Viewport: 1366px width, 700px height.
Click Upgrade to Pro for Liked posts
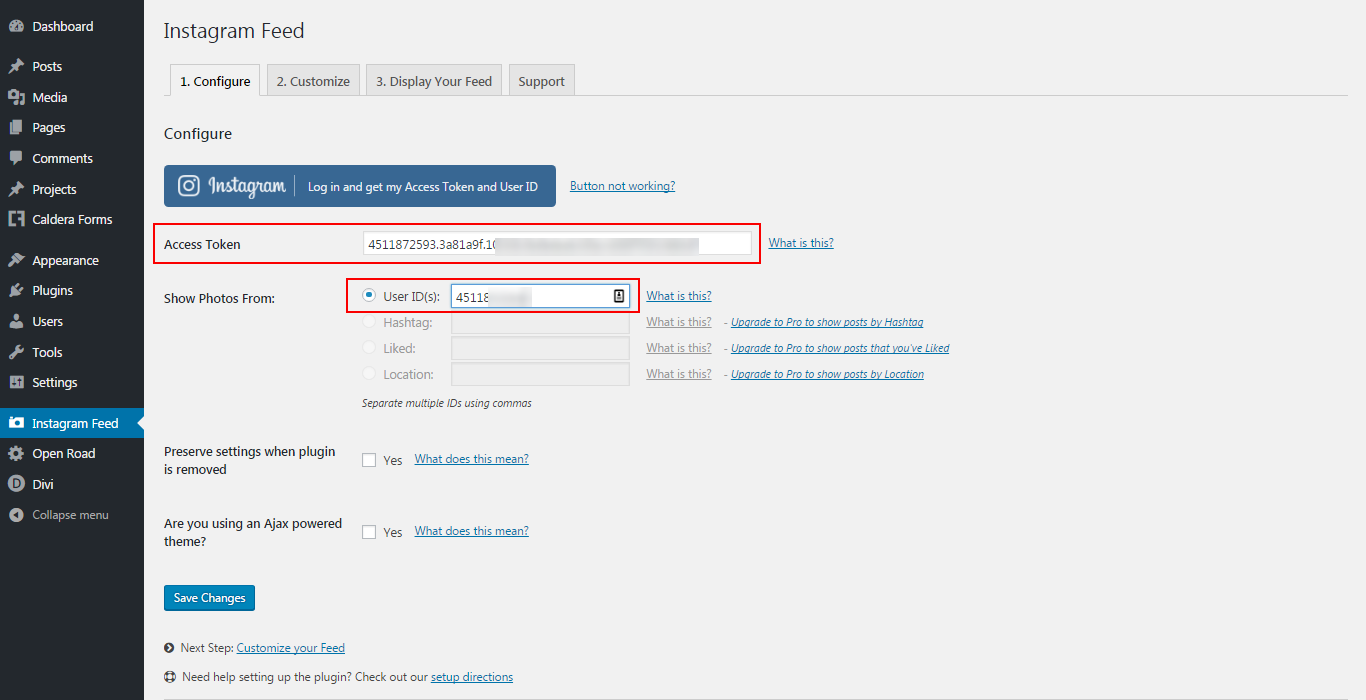840,348
